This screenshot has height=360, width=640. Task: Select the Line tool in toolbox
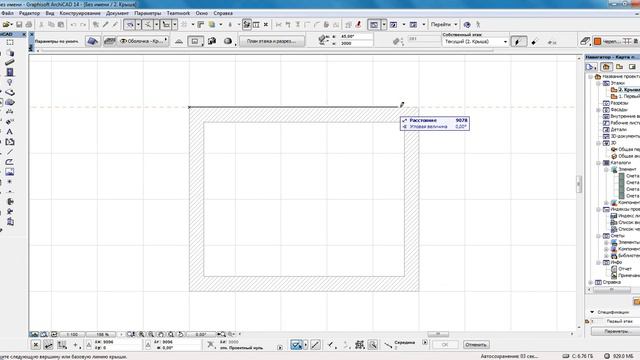[10, 152]
